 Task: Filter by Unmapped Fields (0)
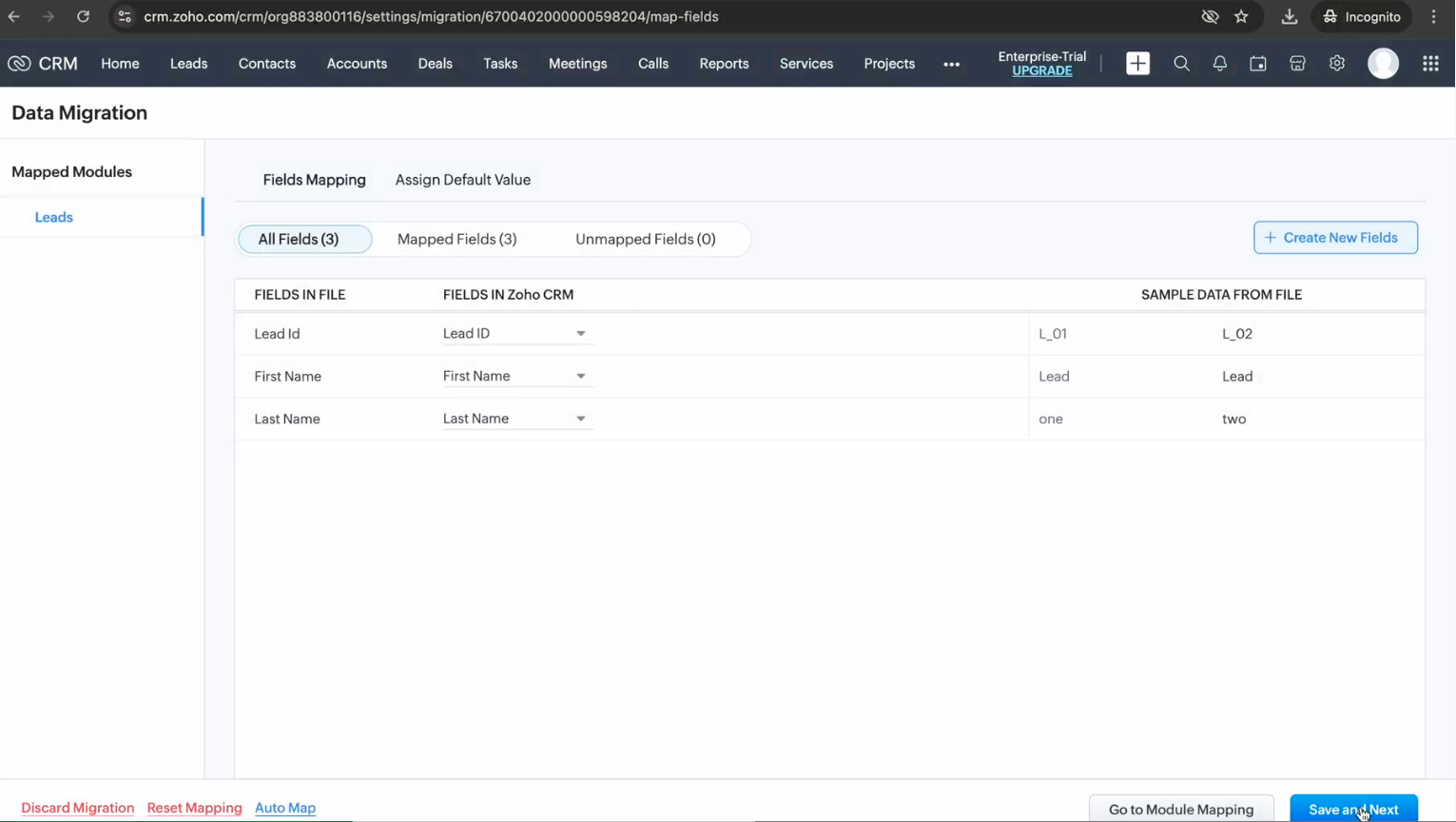coord(645,239)
